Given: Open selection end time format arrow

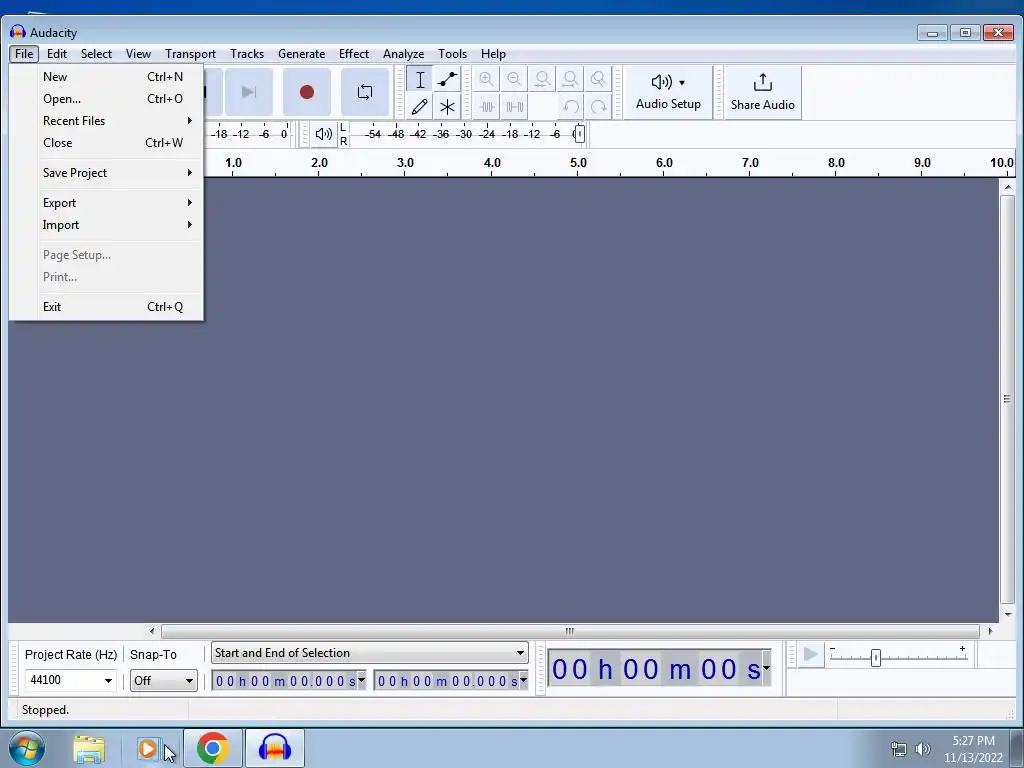Looking at the screenshot, I should [x=523, y=680].
